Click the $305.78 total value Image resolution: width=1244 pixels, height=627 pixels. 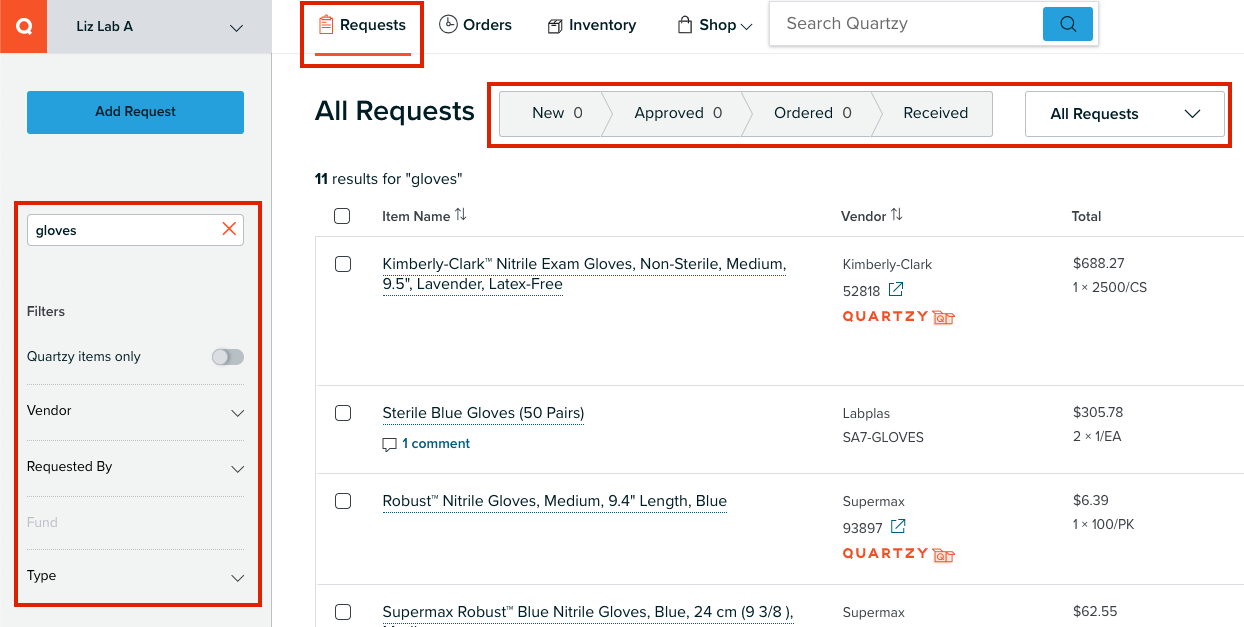[x=1098, y=412]
